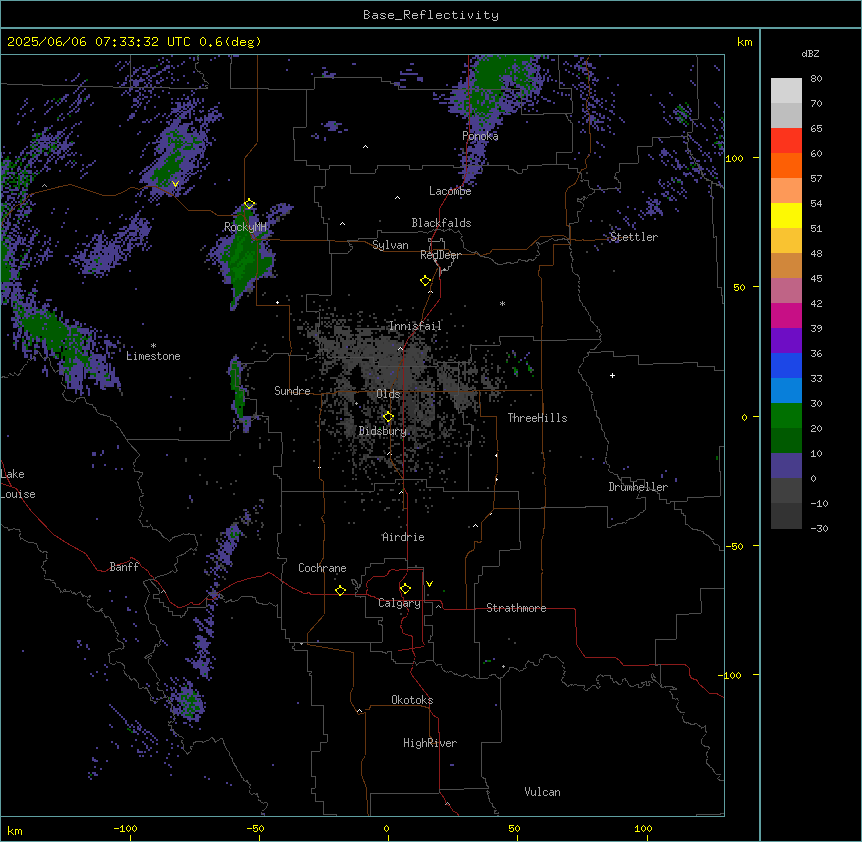The height and width of the screenshot is (842, 862).
Task: Click the yellow diamond marker above RockyMH
Action: click(250, 204)
